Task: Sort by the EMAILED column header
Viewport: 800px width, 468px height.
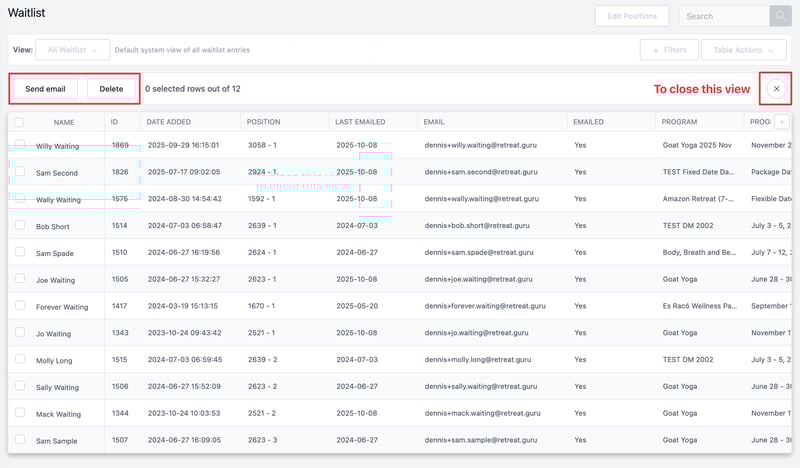Action: (588, 122)
